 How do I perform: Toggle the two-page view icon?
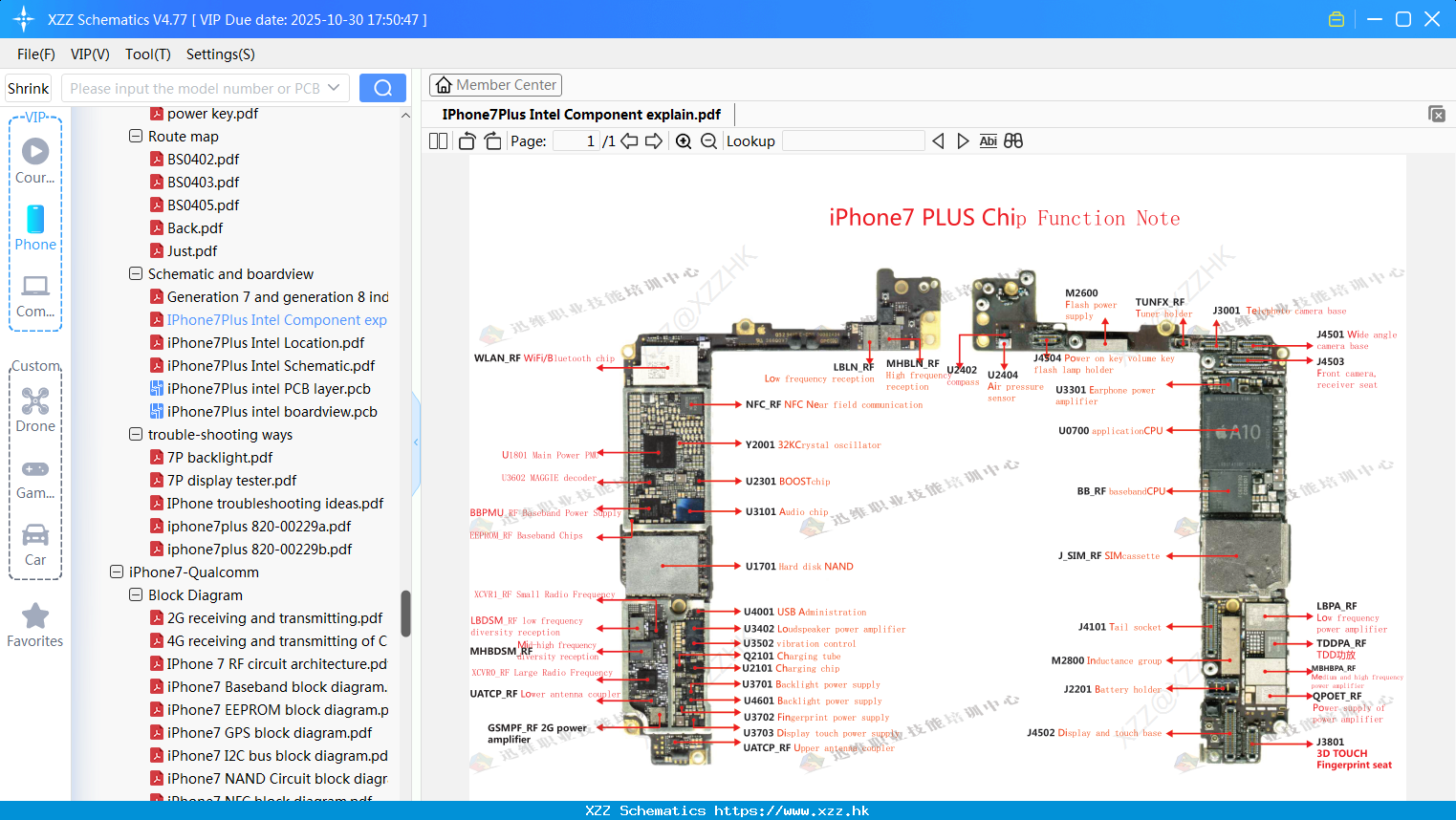(x=438, y=141)
